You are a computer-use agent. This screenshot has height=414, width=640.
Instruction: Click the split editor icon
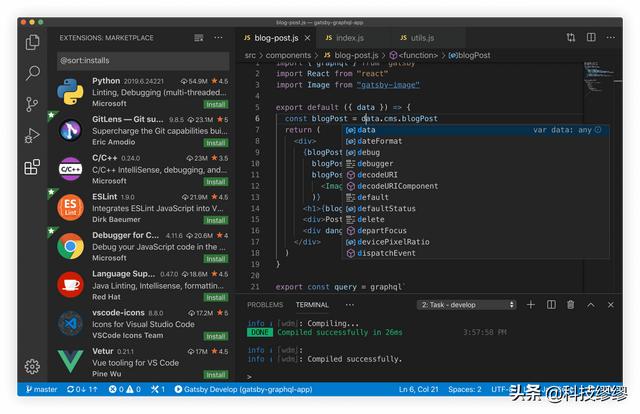point(591,37)
